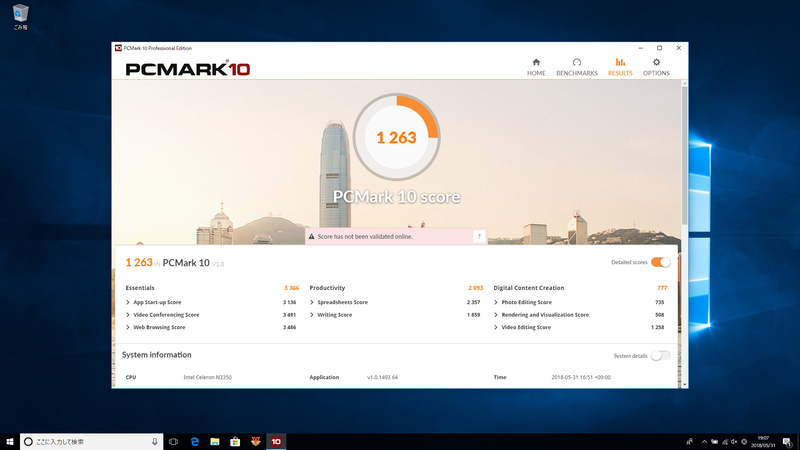Select the RESULTS tab

(620, 67)
